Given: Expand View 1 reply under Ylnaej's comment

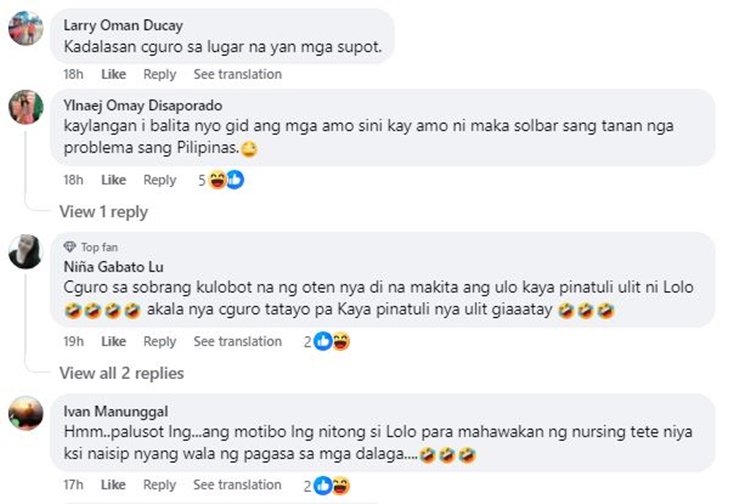Looking at the screenshot, I should 103,211.
